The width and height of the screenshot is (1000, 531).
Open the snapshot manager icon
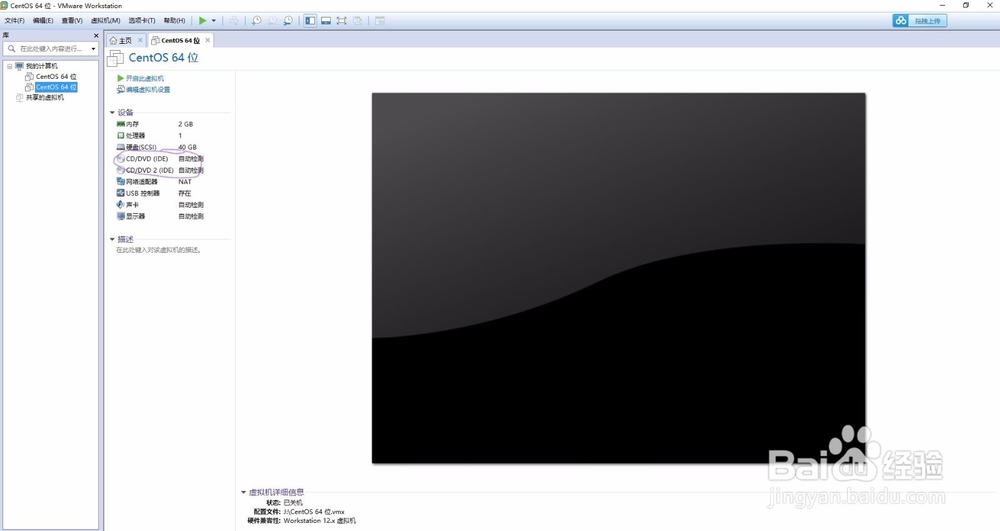coord(288,20)
